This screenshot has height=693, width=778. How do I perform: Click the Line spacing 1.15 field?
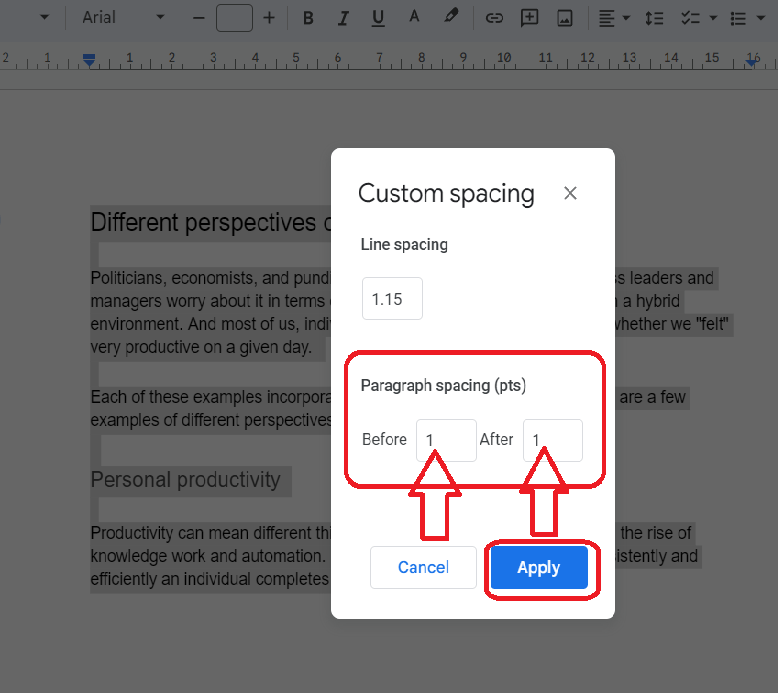(392, 299)
